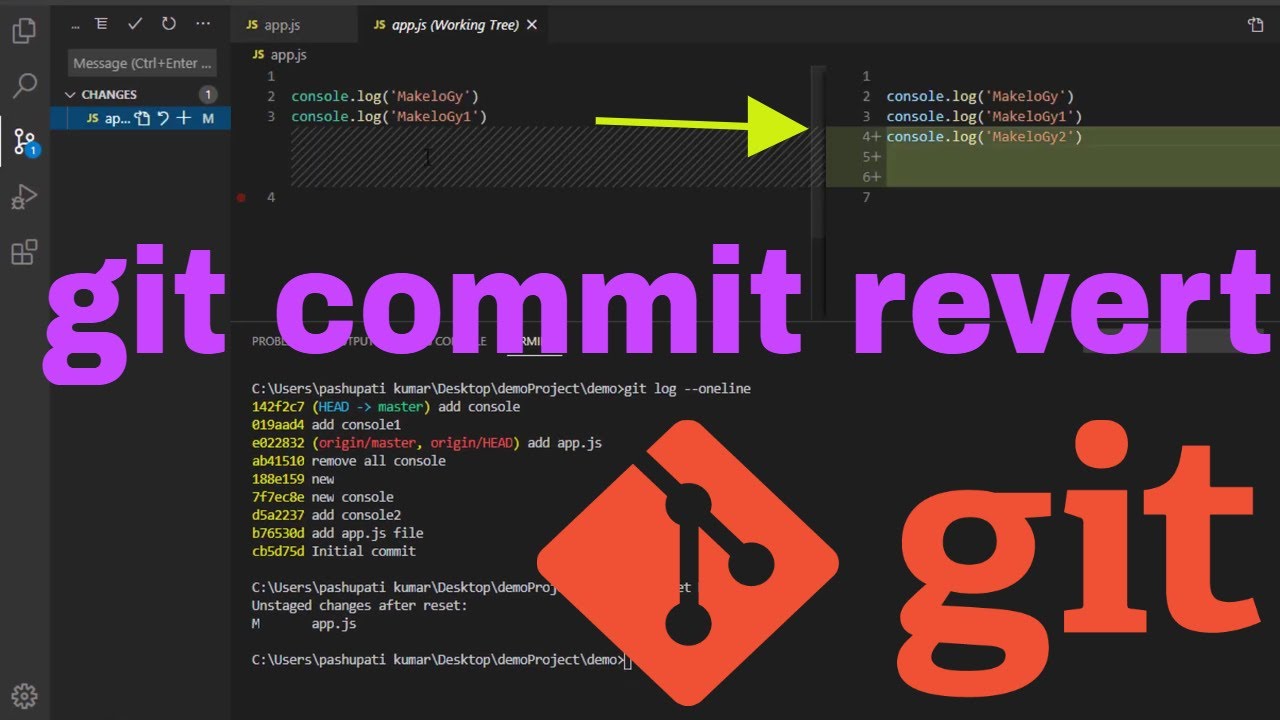The image size is (1280, 720).
Task: Open the Manage settings gear
Action: (24, 696)
